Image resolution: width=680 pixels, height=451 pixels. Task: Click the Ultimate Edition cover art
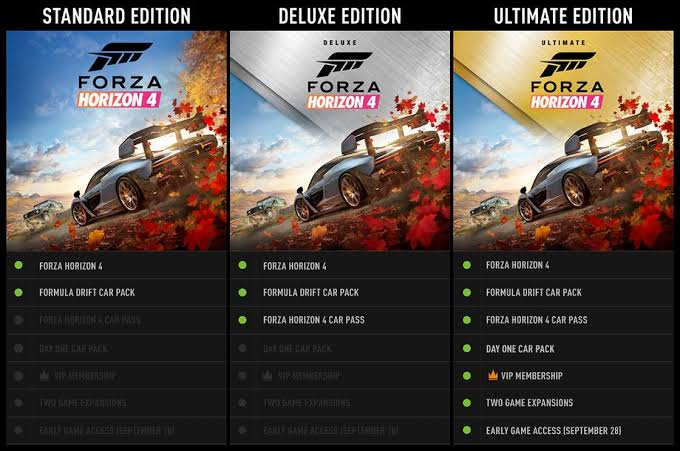563,141
